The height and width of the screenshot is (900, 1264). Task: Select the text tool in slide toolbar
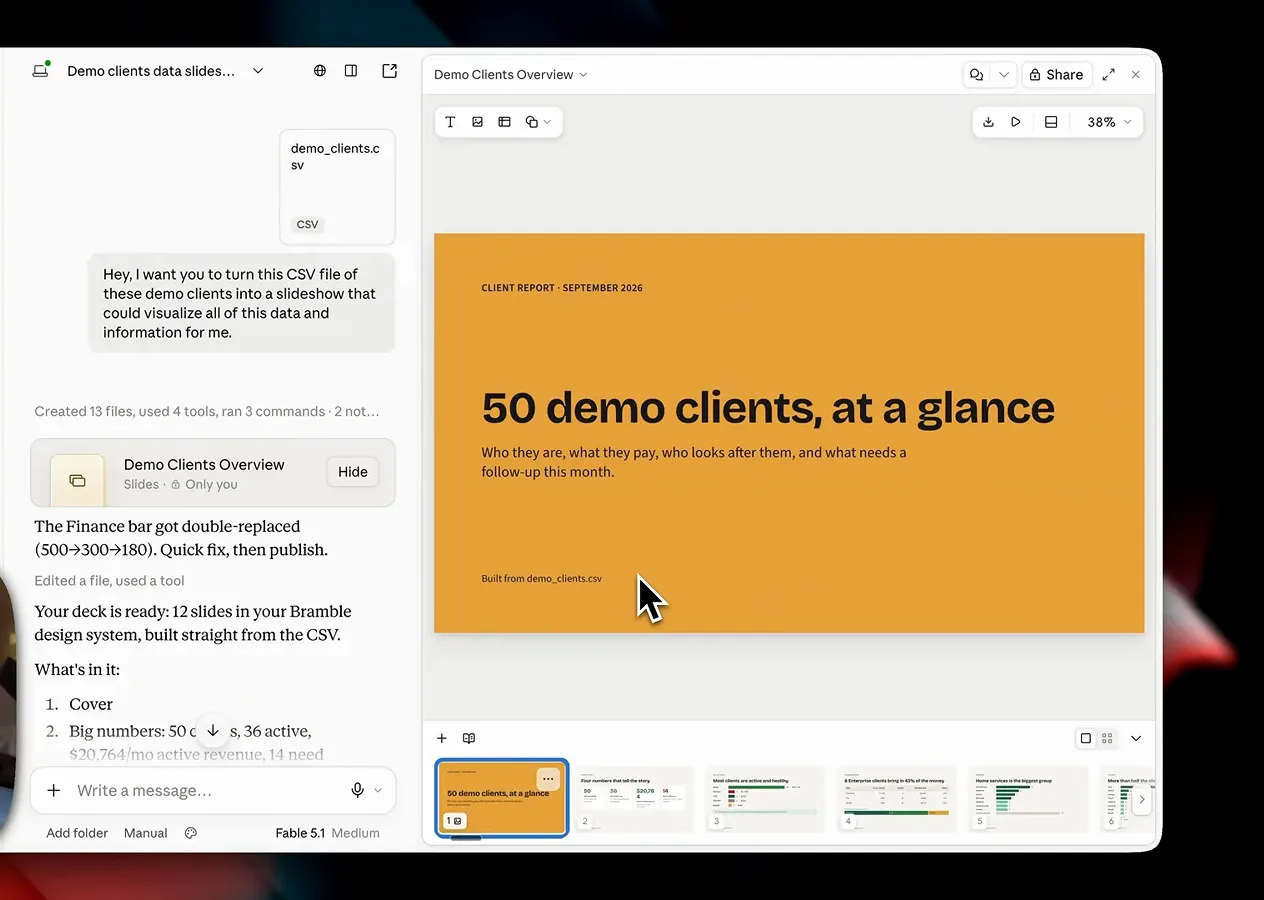click(450, 122)
